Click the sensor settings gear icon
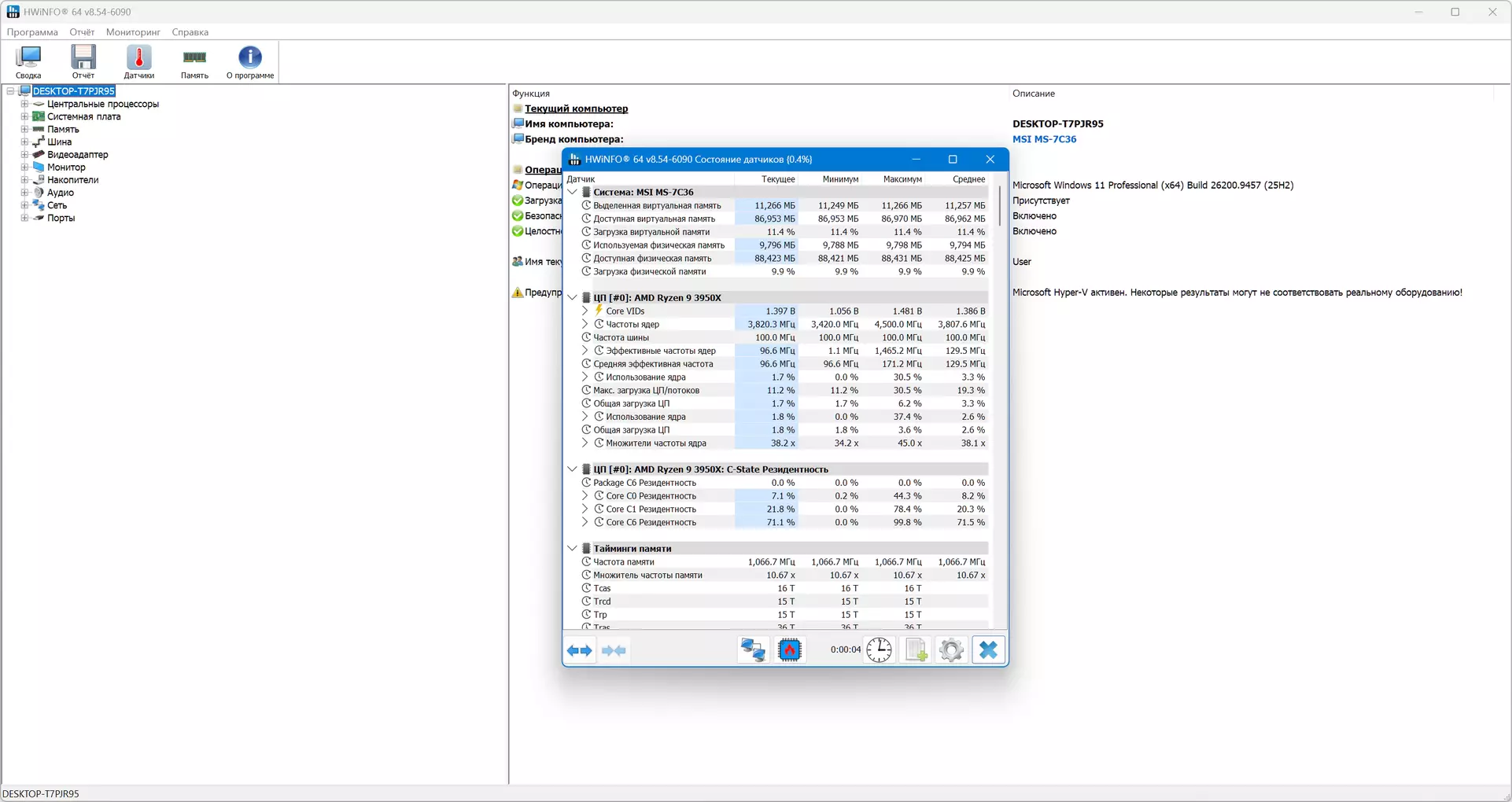The height and width of the screenshot is (802, 1512). pos(951,650)
